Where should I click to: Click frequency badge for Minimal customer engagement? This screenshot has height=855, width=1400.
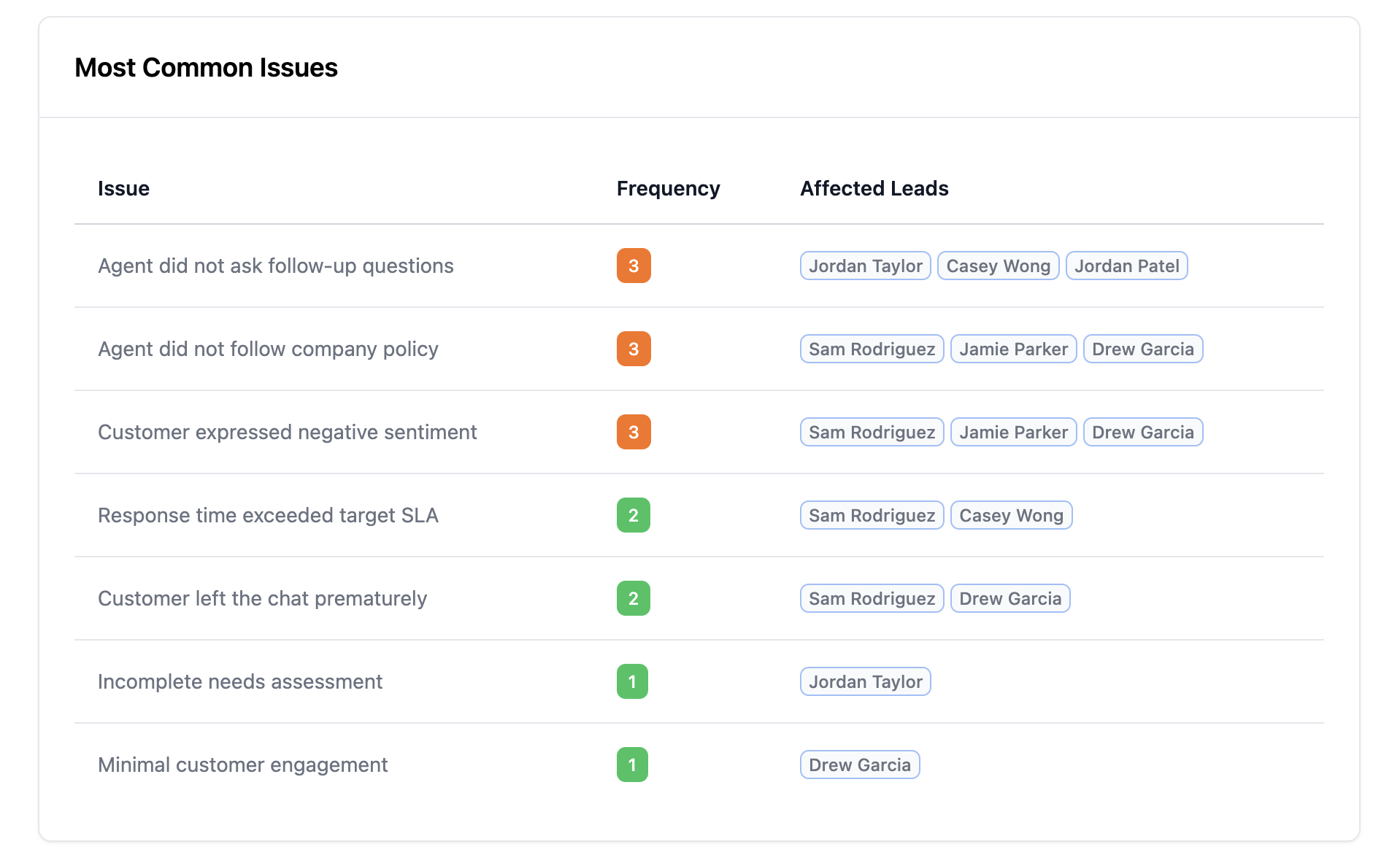coord(632,765)
